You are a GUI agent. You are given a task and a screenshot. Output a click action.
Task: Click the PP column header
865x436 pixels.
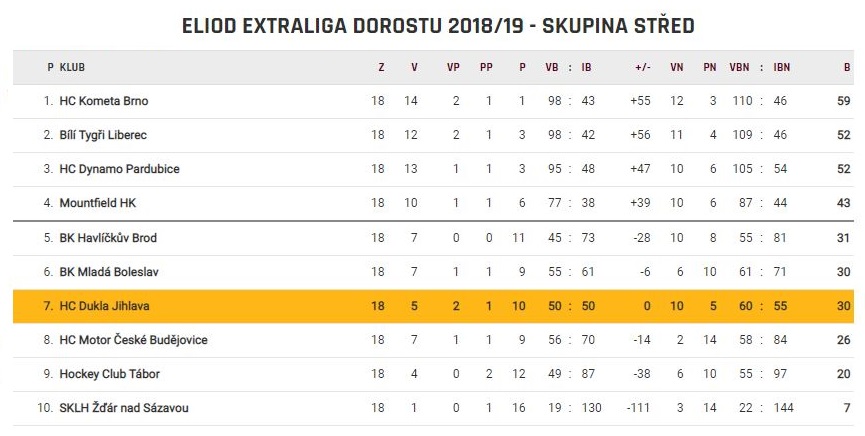[486, 67]
